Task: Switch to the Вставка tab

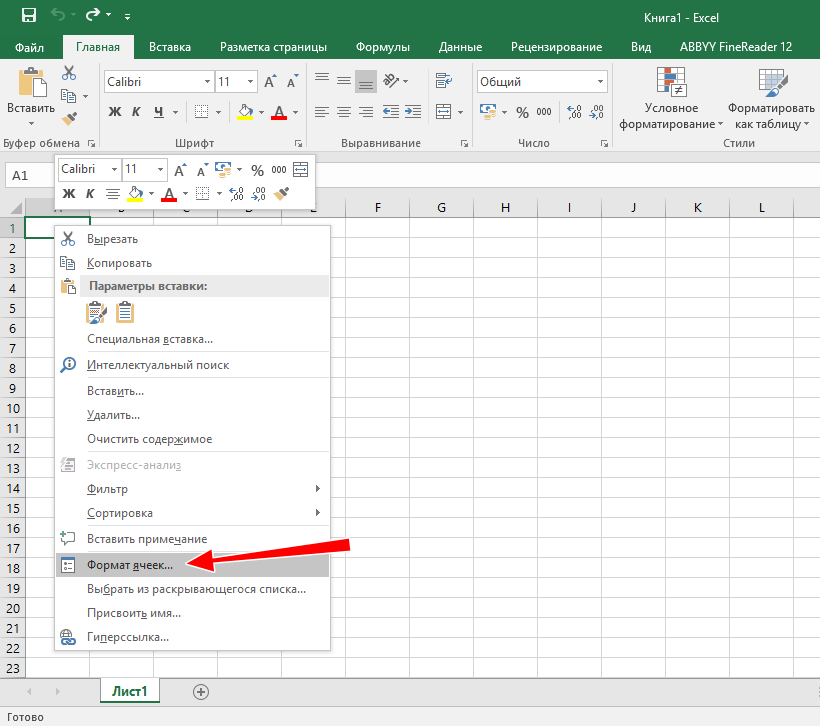Action: click(x=170, y=47)
